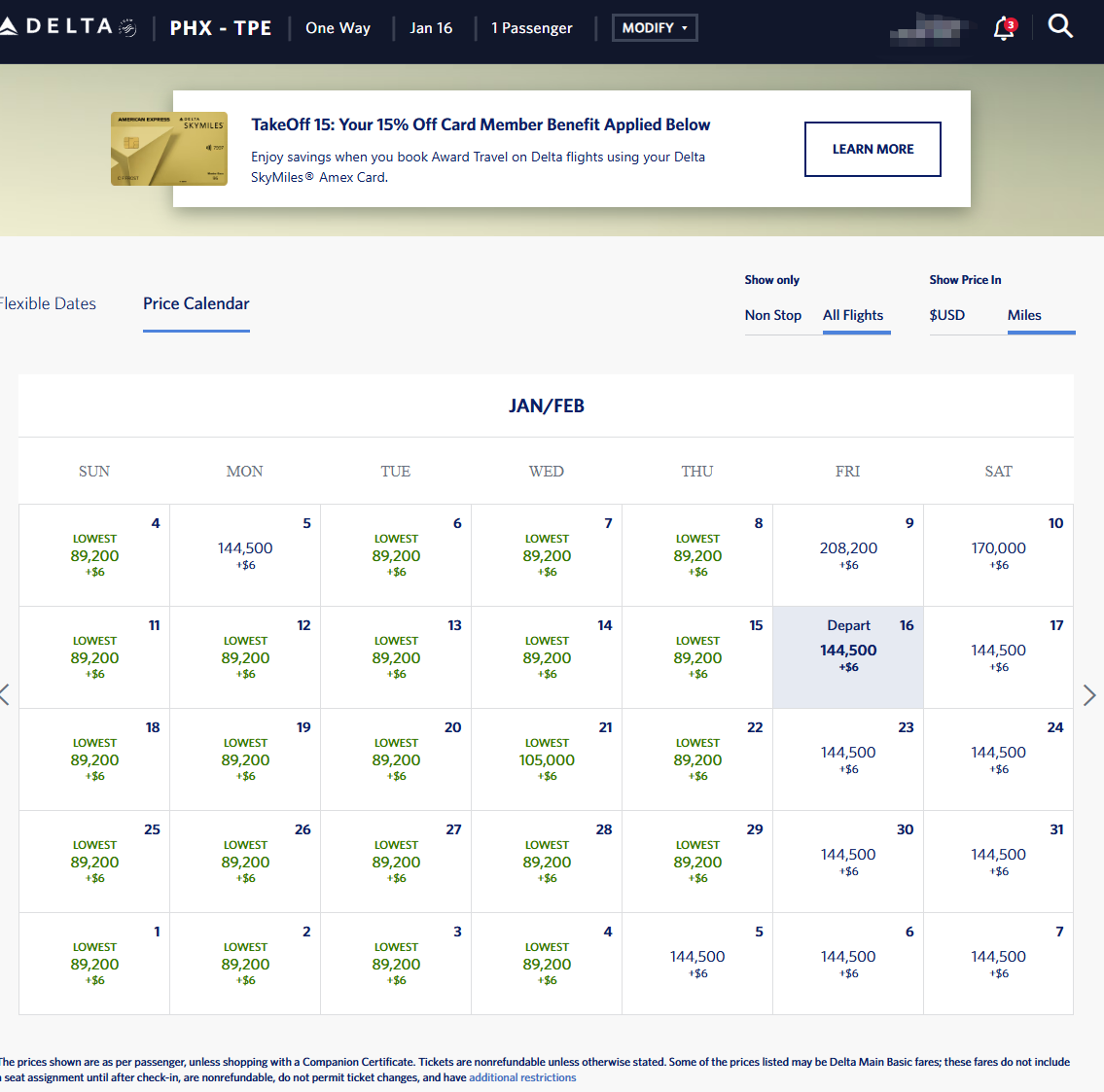
Task: Show prices in Miles
Action: 1024,315
